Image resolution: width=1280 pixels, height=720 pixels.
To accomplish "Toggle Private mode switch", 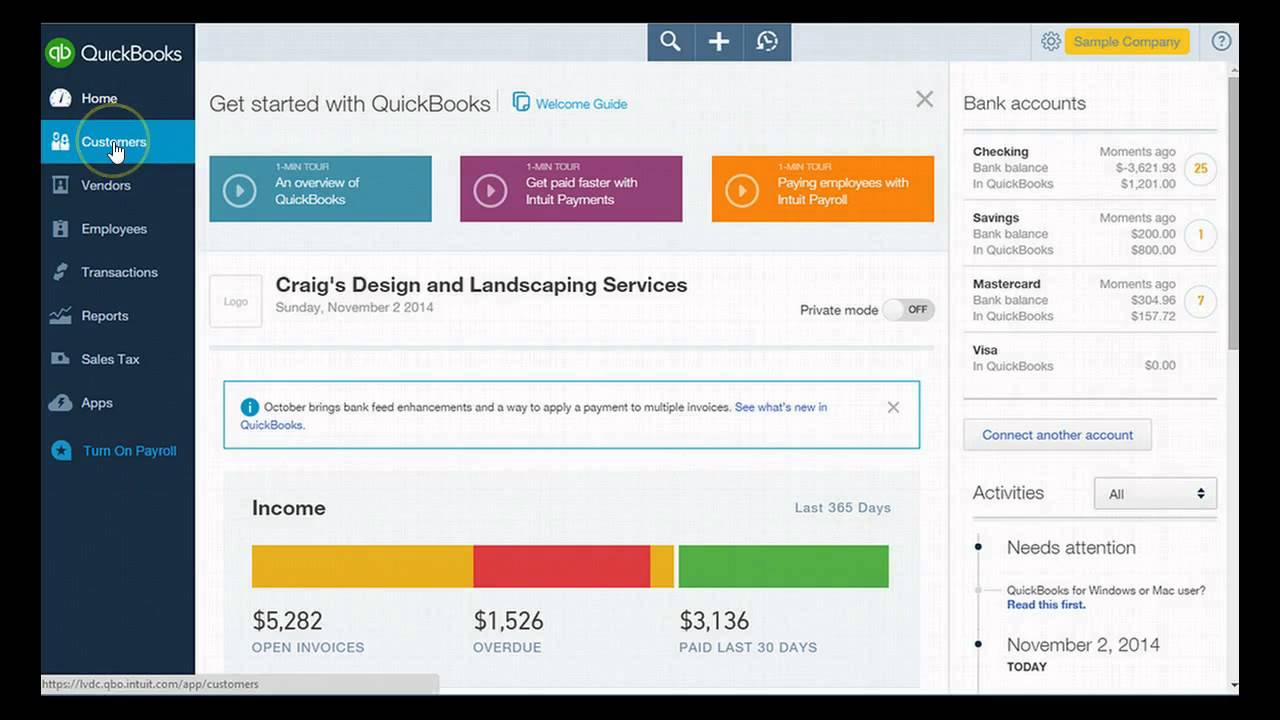I will click(908, 310).
